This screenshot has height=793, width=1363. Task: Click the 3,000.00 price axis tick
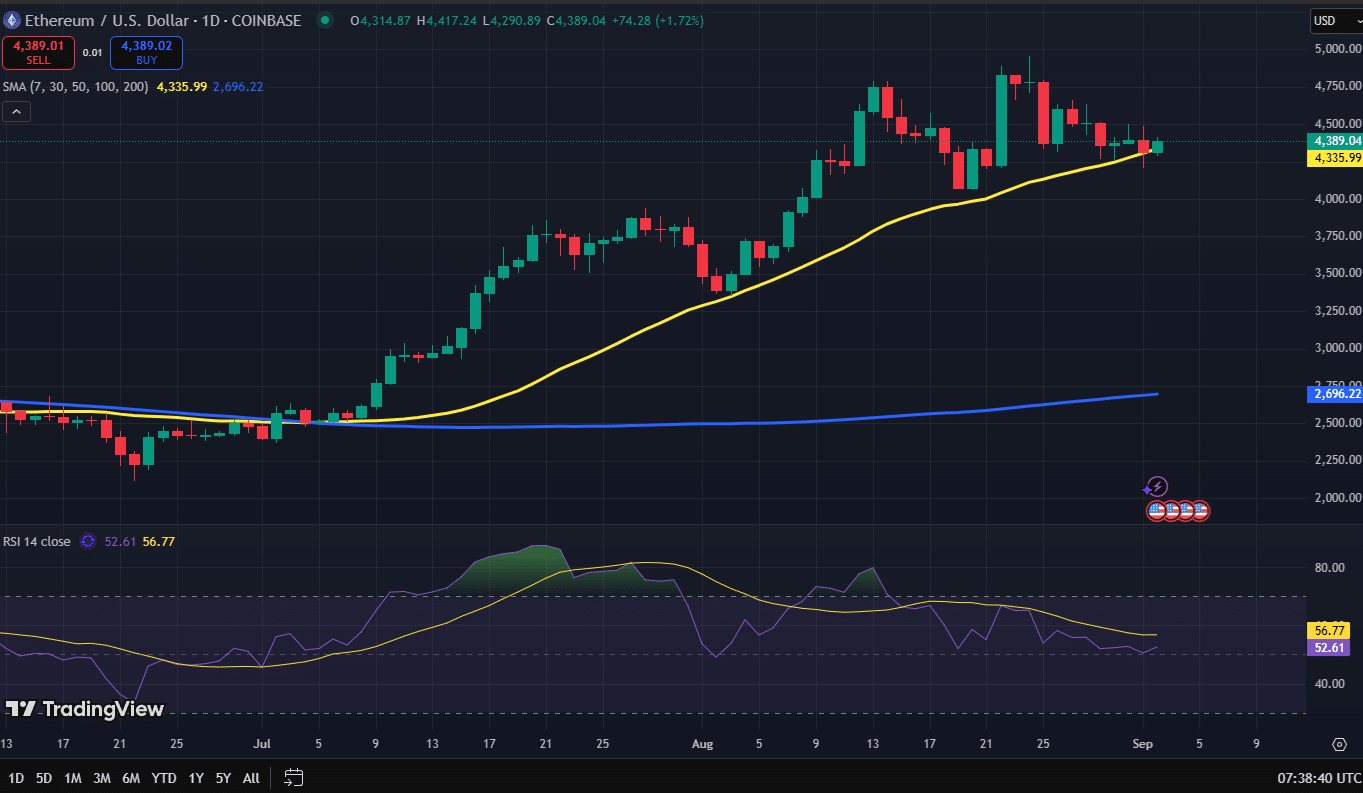pyautogui.click(x=1336, y=348)
